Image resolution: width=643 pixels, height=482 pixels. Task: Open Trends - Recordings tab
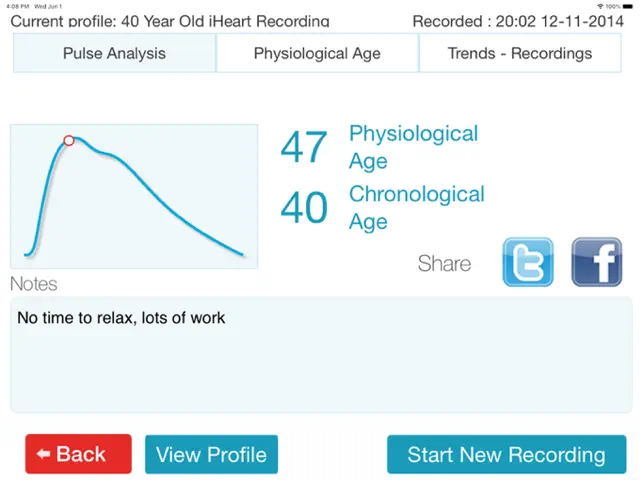[x=520, y=53]
